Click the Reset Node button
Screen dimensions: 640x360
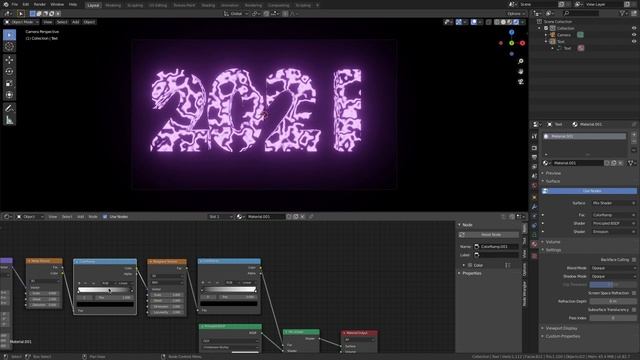pos(489,235)
